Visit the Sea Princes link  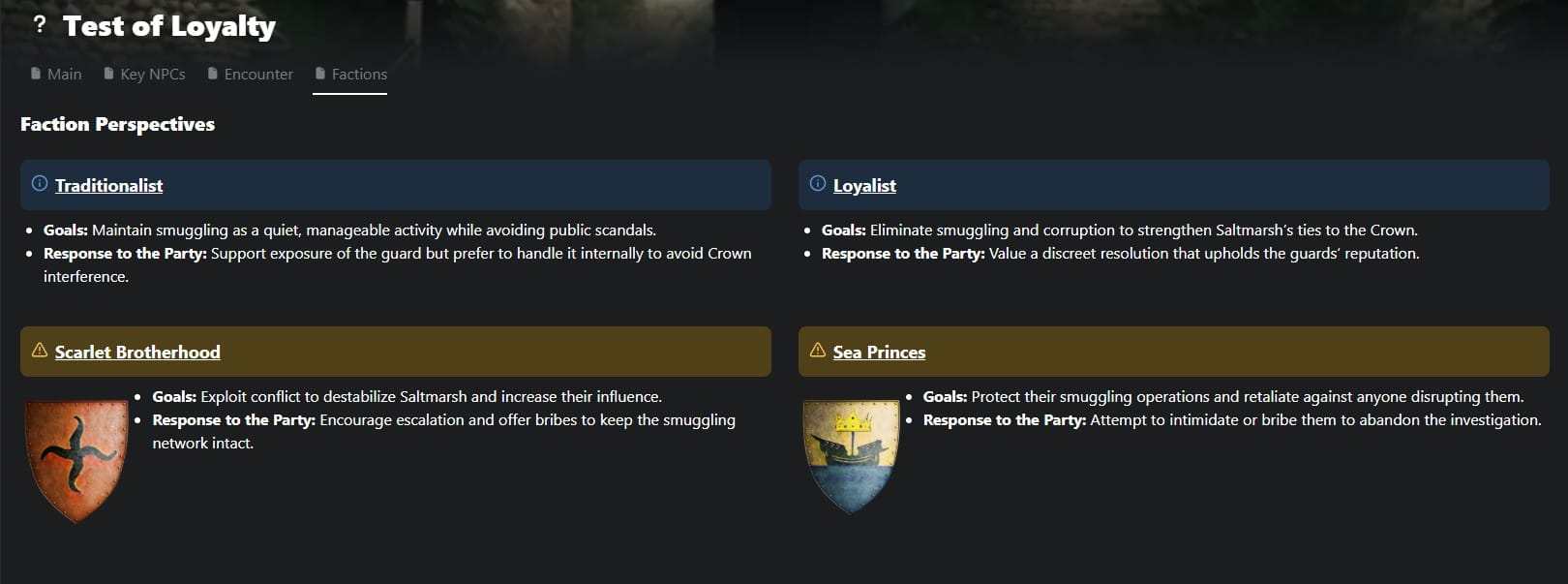879,353
